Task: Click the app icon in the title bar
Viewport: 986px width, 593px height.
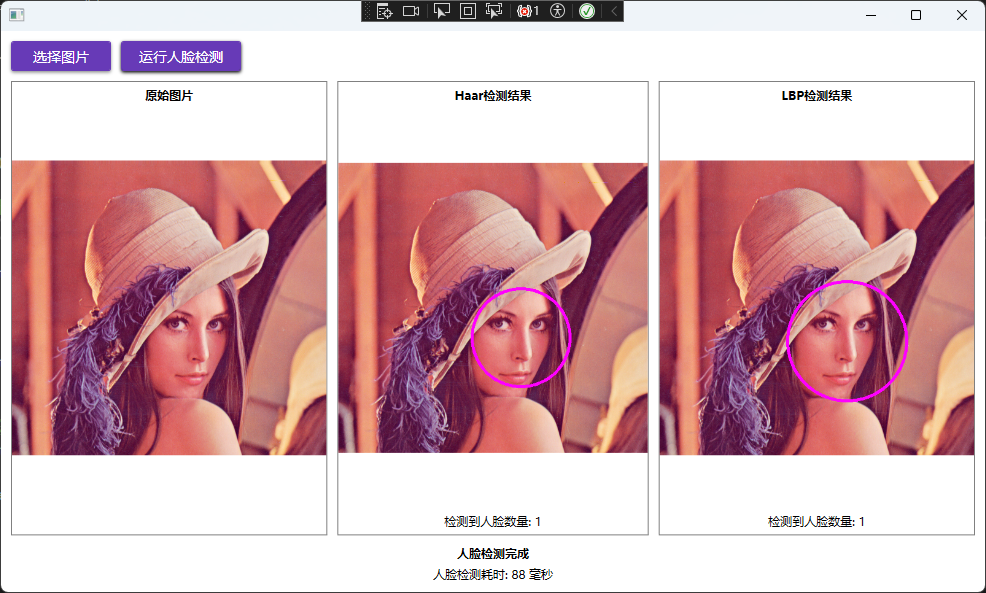Action: pyautogui.click(x=17, y=15)
